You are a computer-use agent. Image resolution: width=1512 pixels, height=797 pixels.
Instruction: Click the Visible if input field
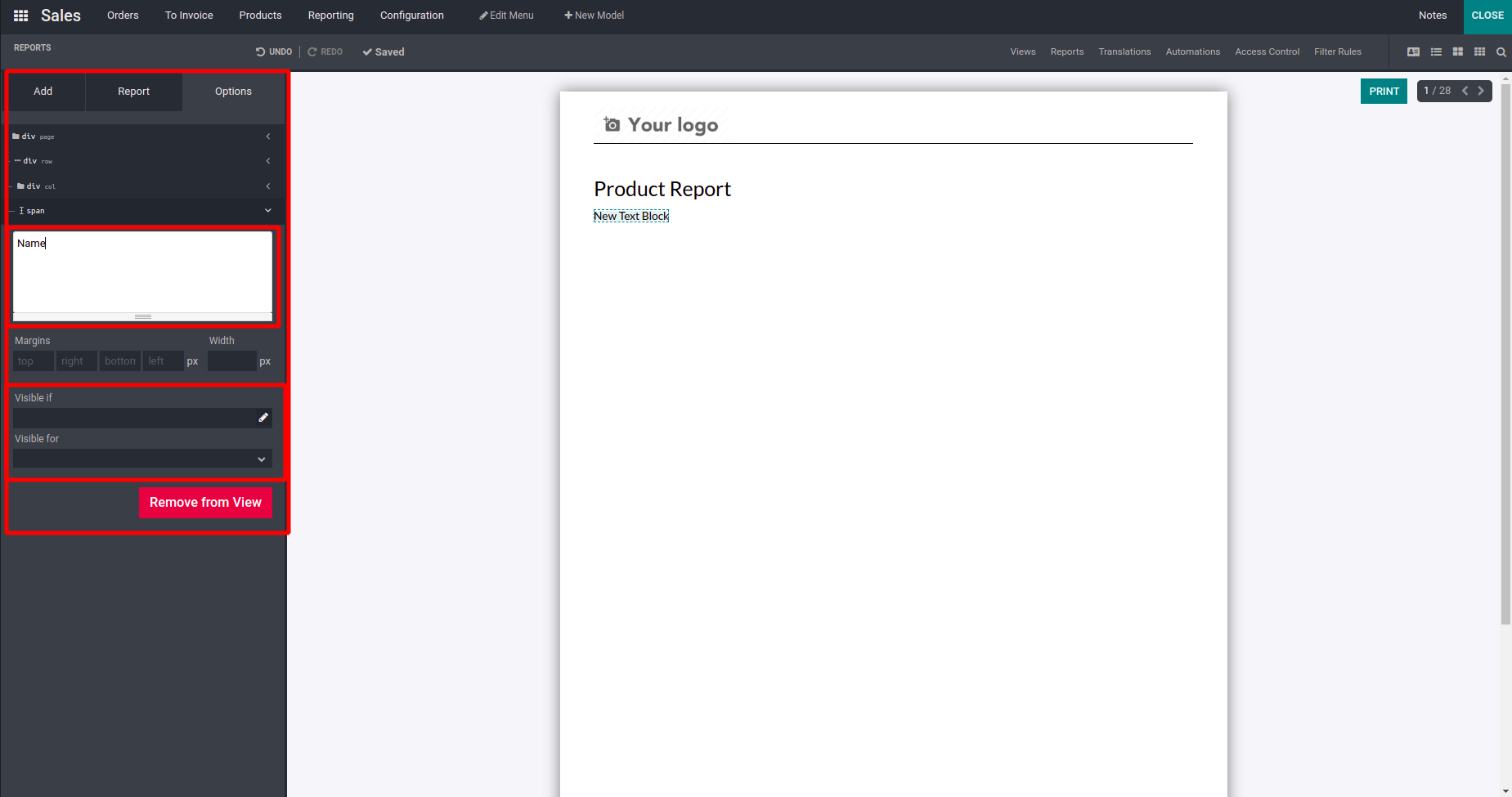tap(142, 418)
